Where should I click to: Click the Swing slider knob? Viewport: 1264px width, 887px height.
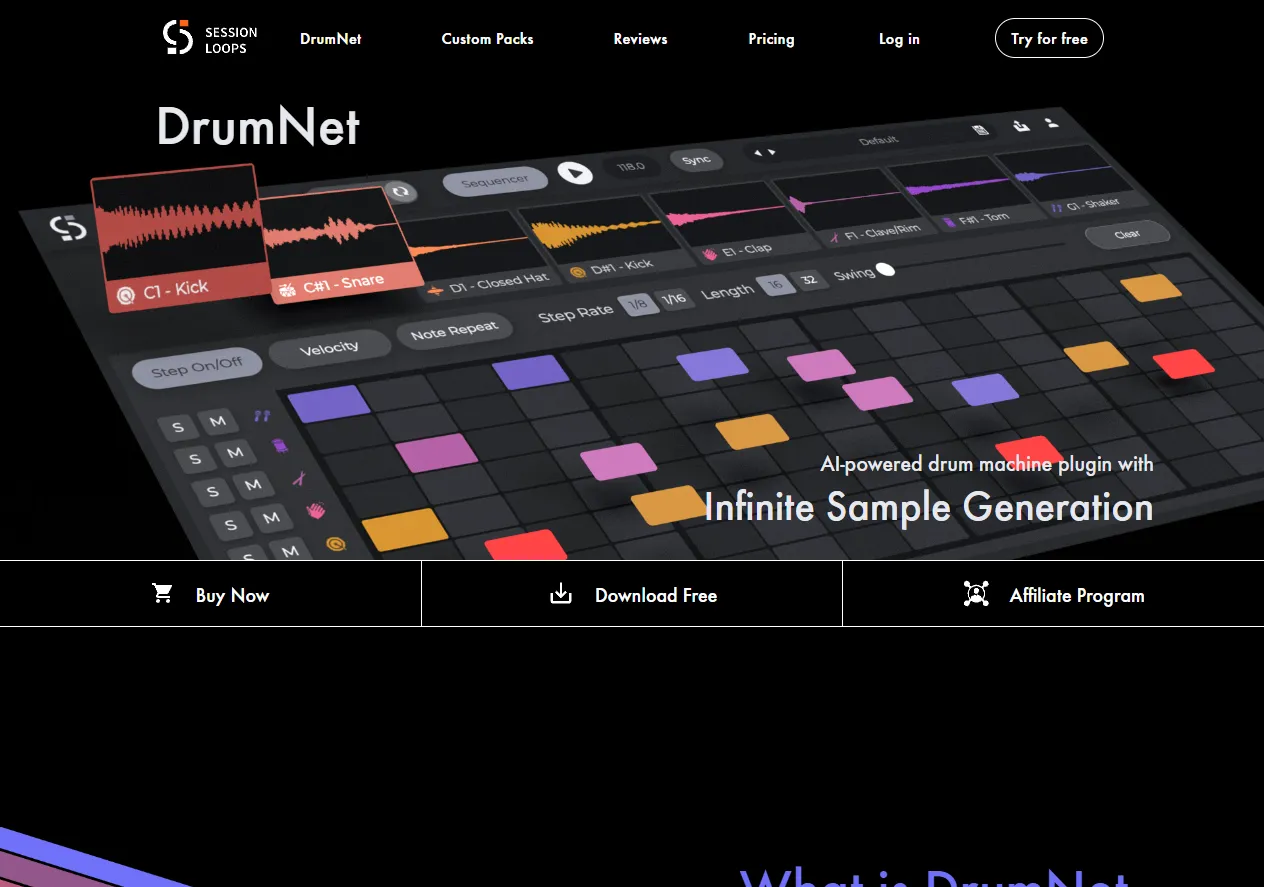pos(885,270)
